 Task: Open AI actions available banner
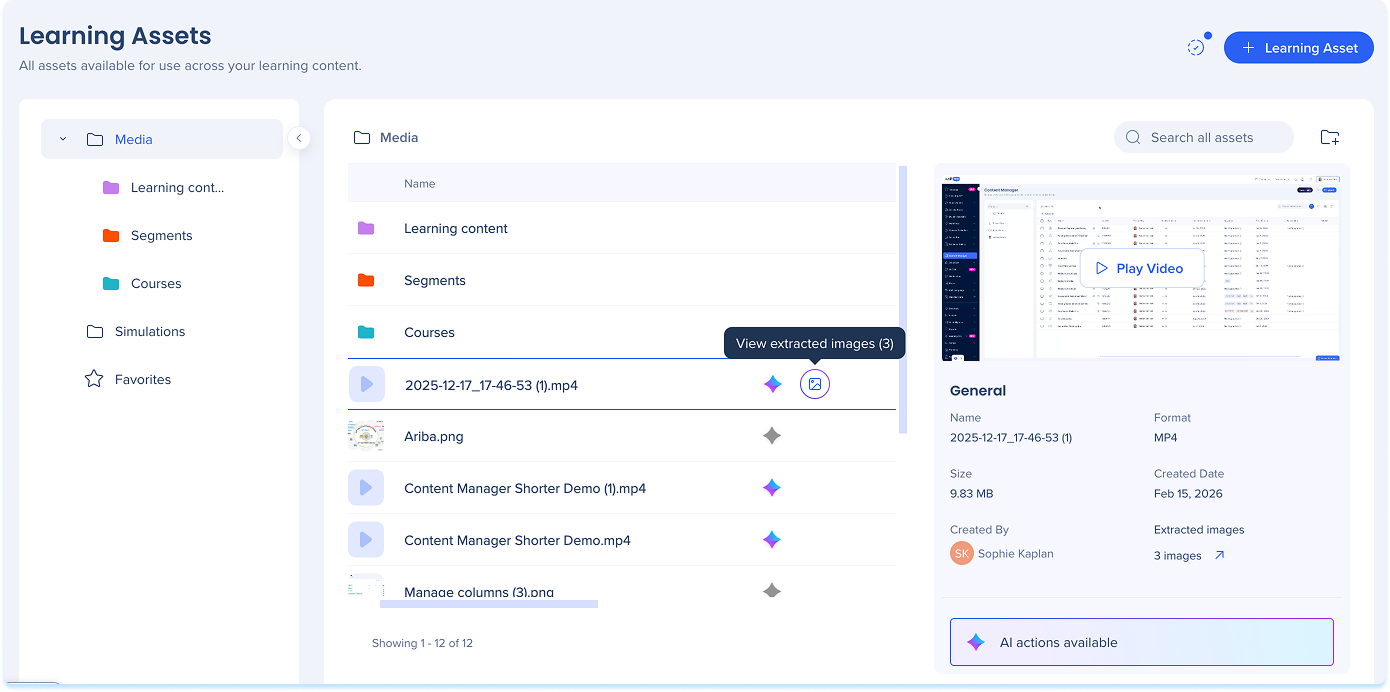1141,642
